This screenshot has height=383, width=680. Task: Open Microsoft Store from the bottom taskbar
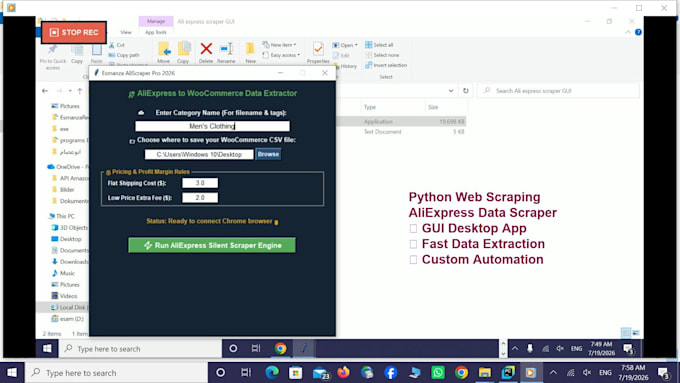295,373
